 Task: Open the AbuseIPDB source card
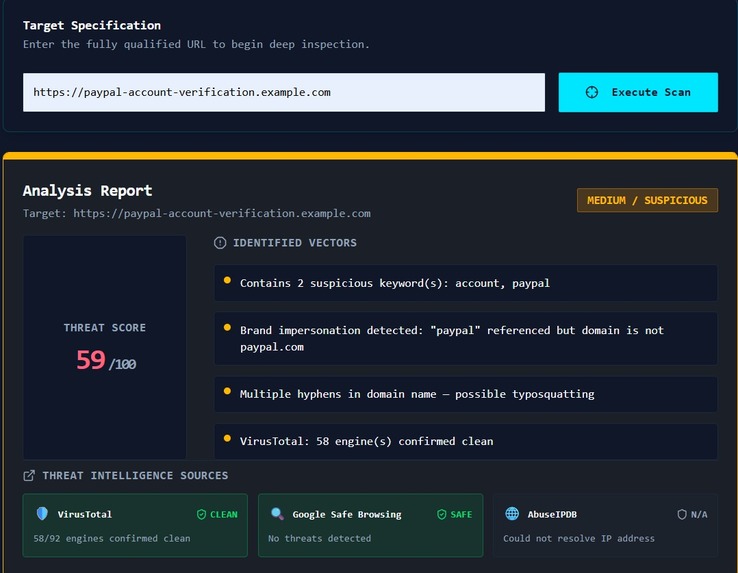click(x=605, y=525)
